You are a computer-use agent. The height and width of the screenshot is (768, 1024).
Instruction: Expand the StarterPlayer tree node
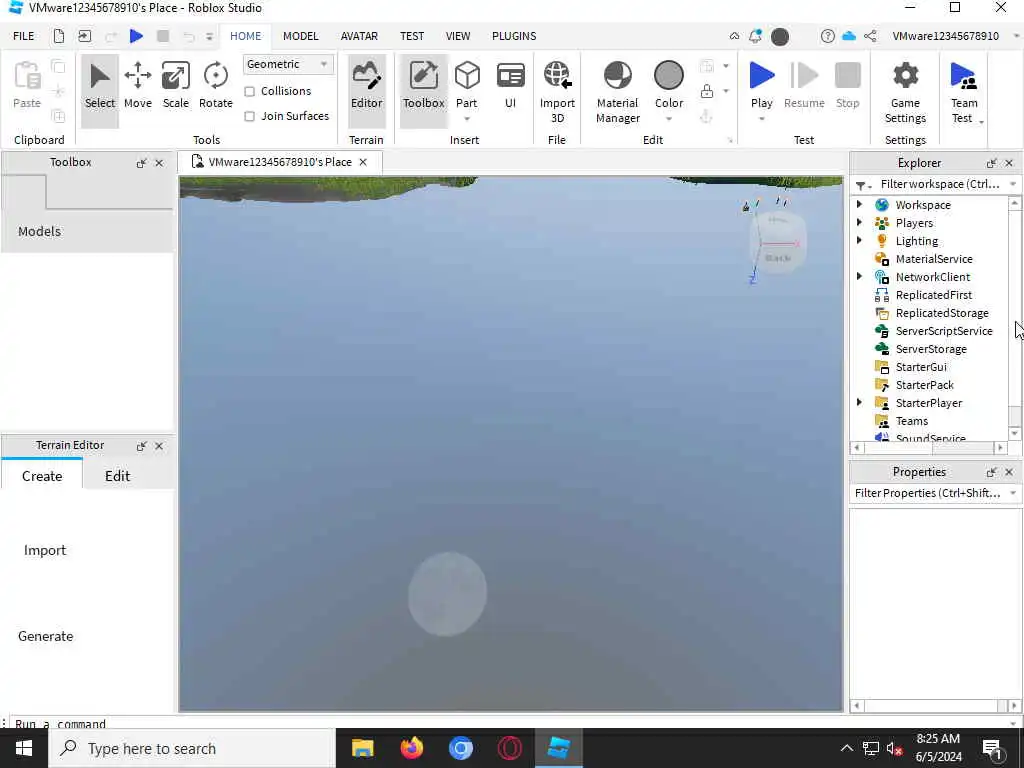point(859,402)
